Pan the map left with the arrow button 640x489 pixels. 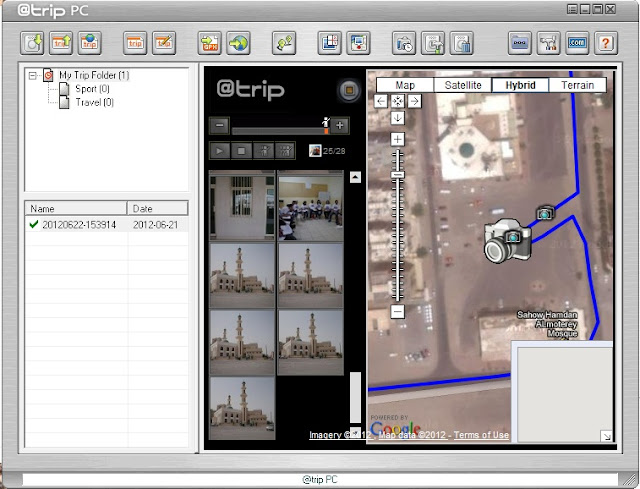click(381, 101)
